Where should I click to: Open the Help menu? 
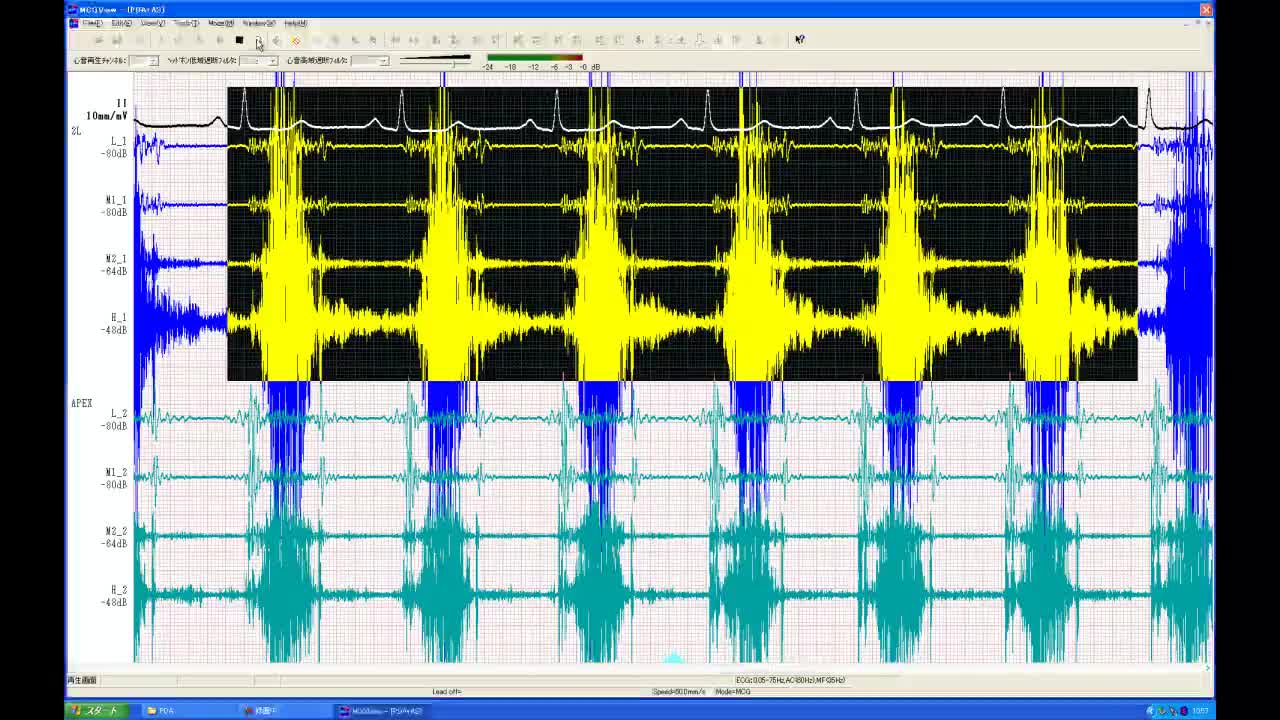coord(295,23)
